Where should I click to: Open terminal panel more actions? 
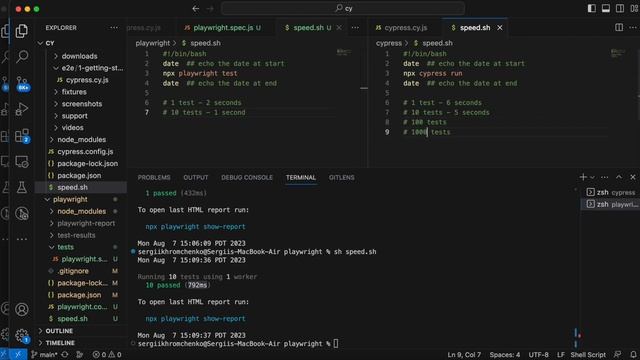pos(604,177)
